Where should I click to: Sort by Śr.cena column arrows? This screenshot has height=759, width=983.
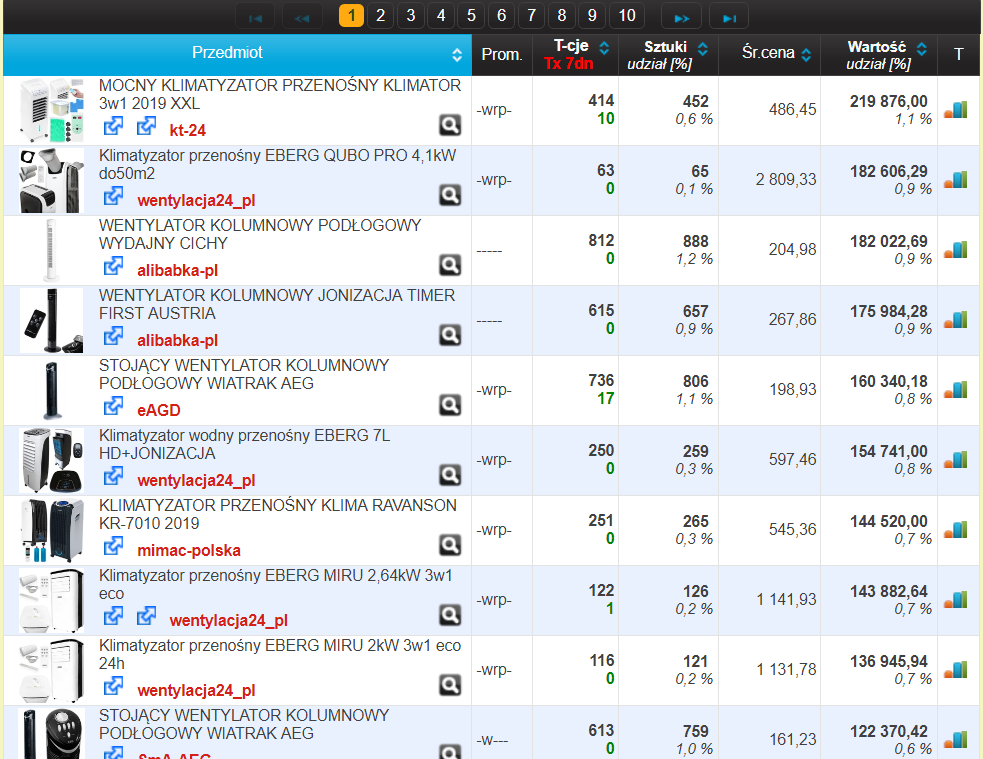click(x=806, y=55)
